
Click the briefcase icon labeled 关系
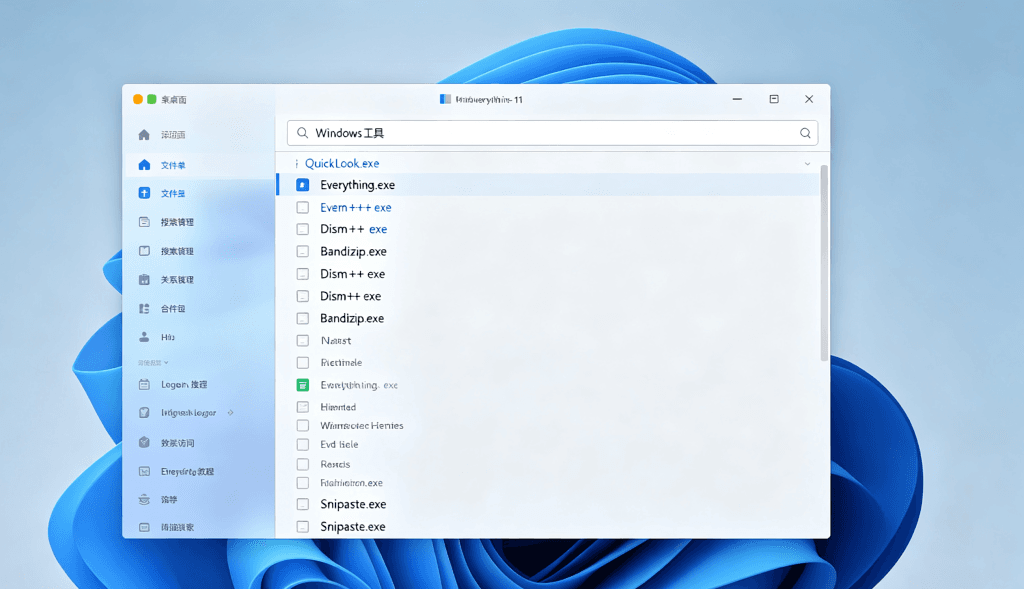(x=144, y=279)
